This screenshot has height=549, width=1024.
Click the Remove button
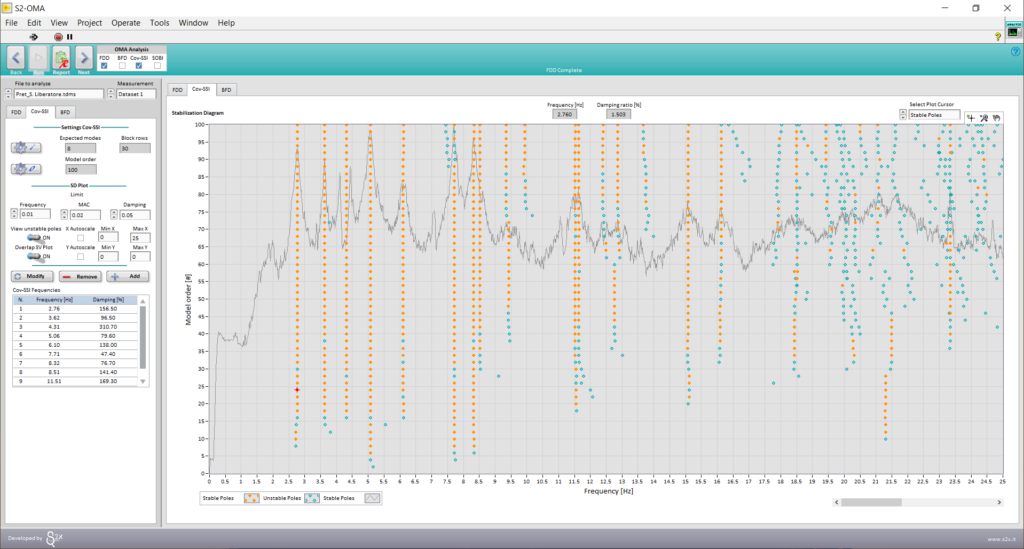pos(80,276)
